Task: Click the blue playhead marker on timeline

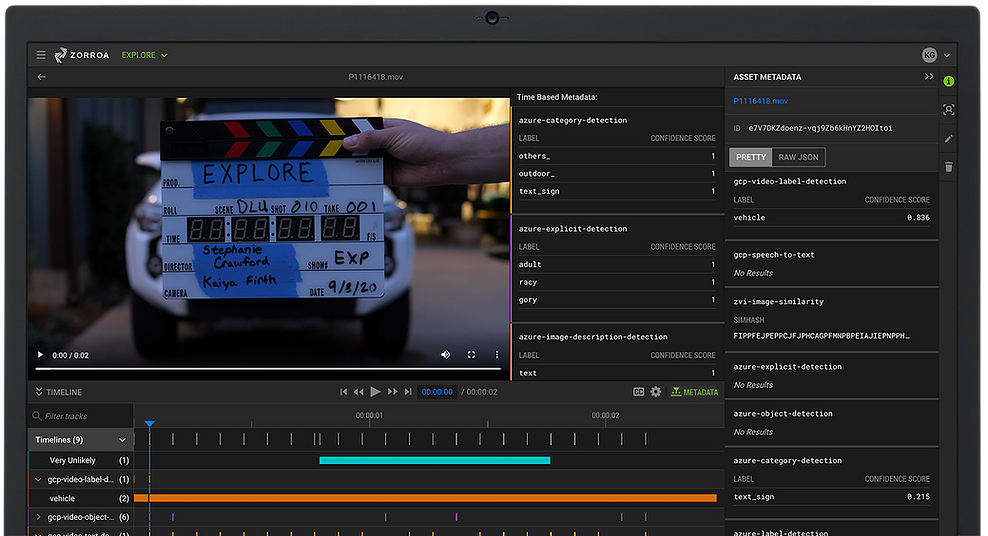Action: pyautogui.click(x=149, y=424)
